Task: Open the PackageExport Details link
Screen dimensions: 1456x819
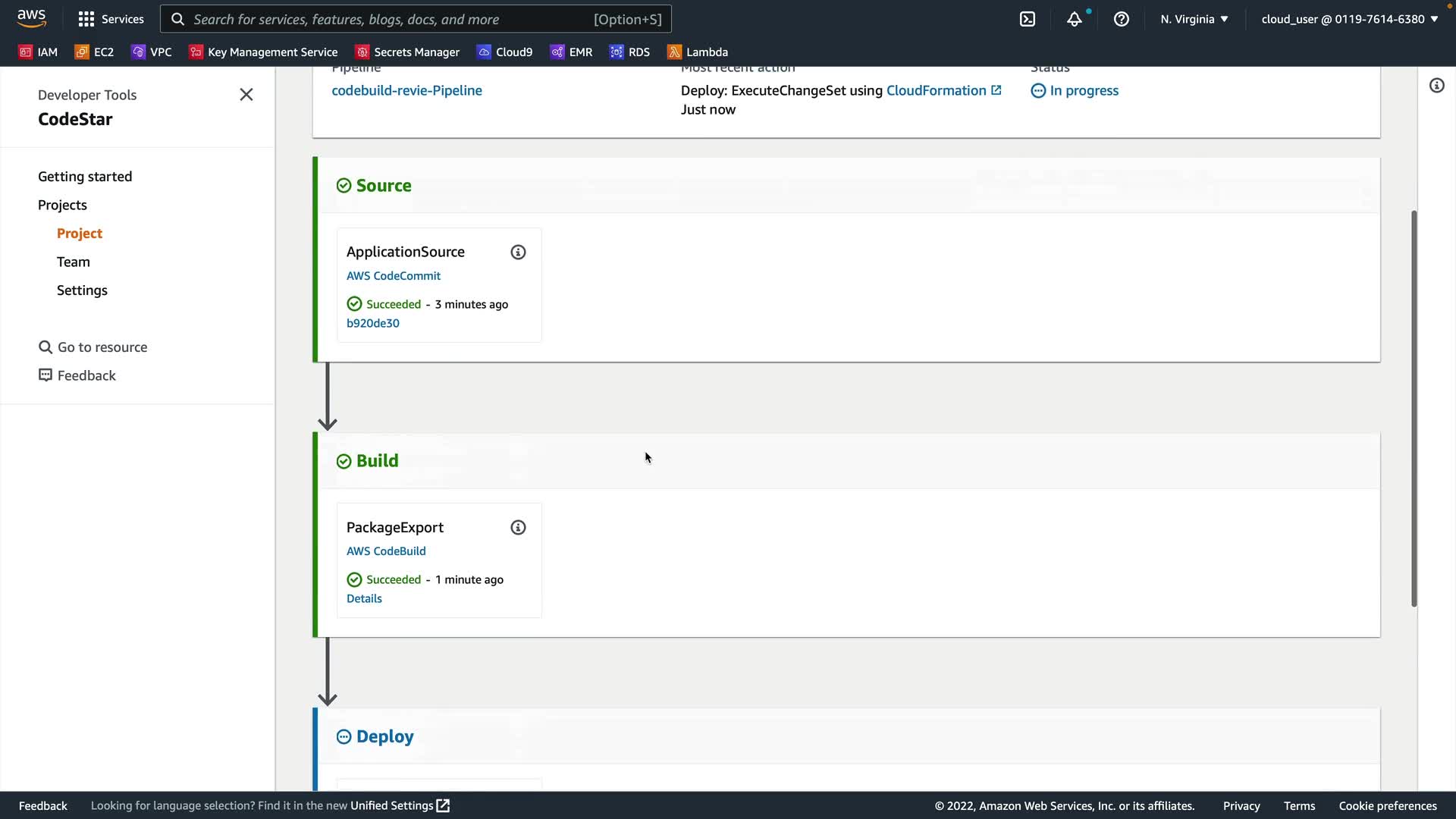Action: click(364, 598)
